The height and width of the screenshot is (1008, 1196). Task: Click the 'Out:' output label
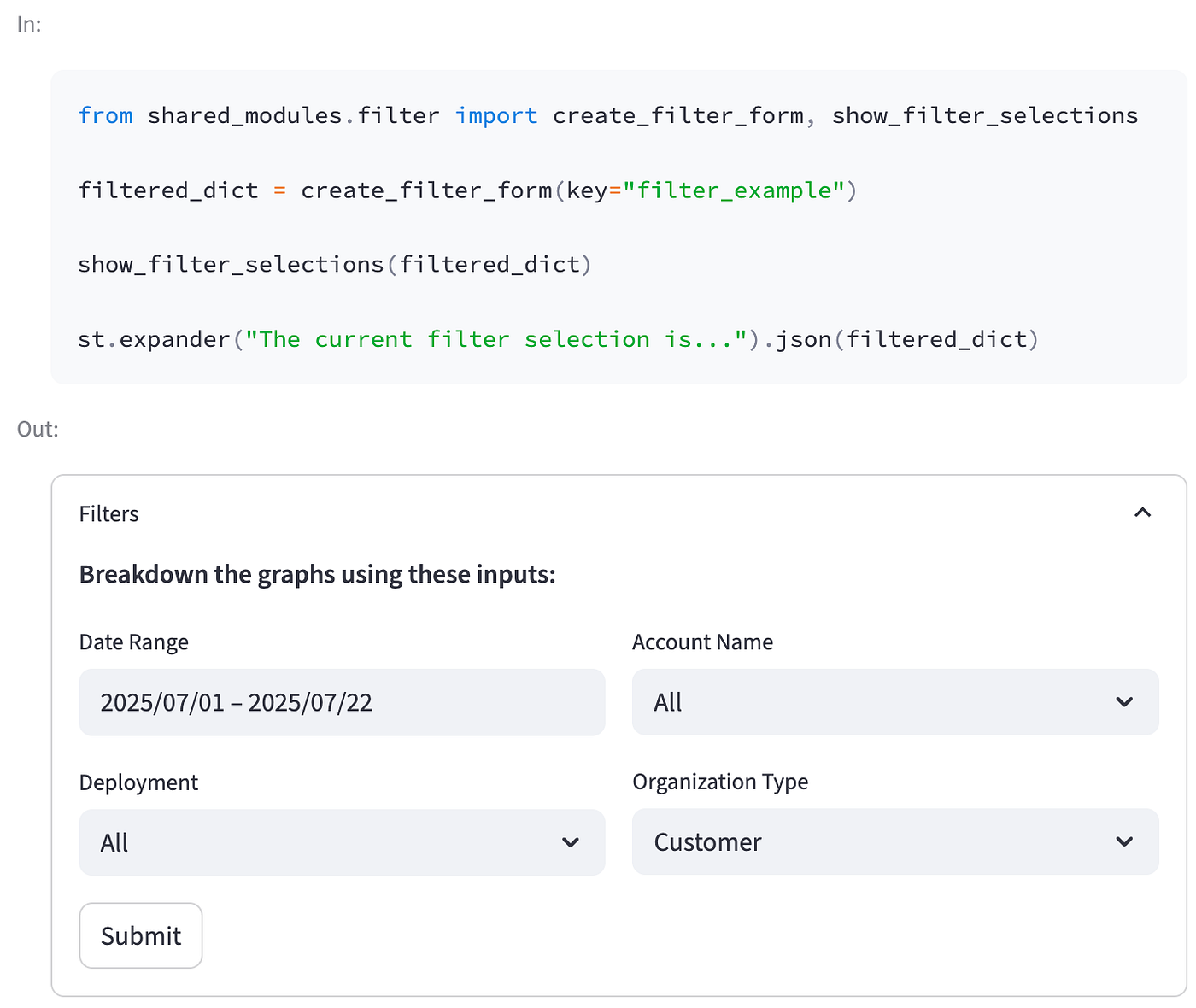(38, 429)
